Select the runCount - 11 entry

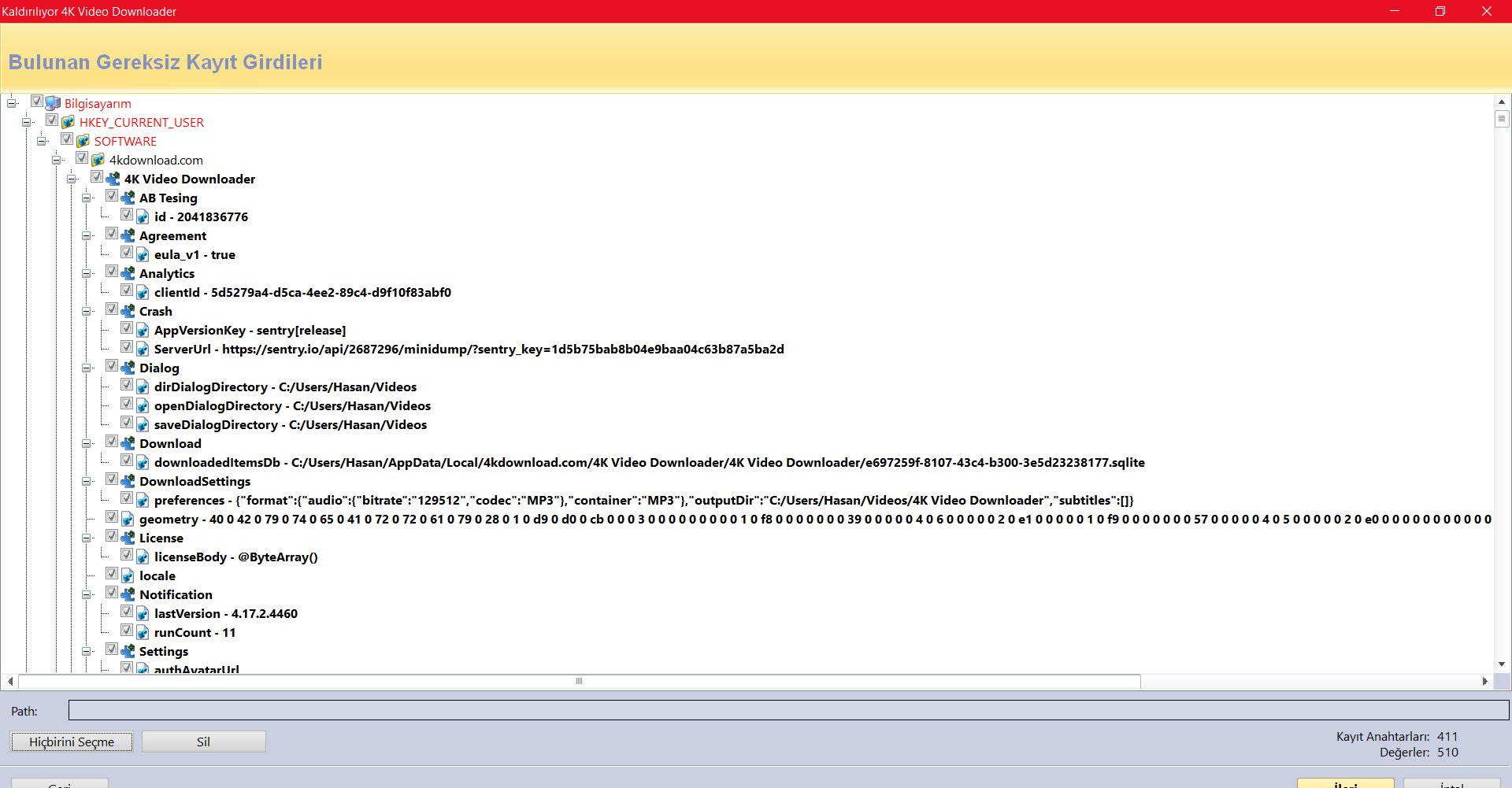[195, 632]
